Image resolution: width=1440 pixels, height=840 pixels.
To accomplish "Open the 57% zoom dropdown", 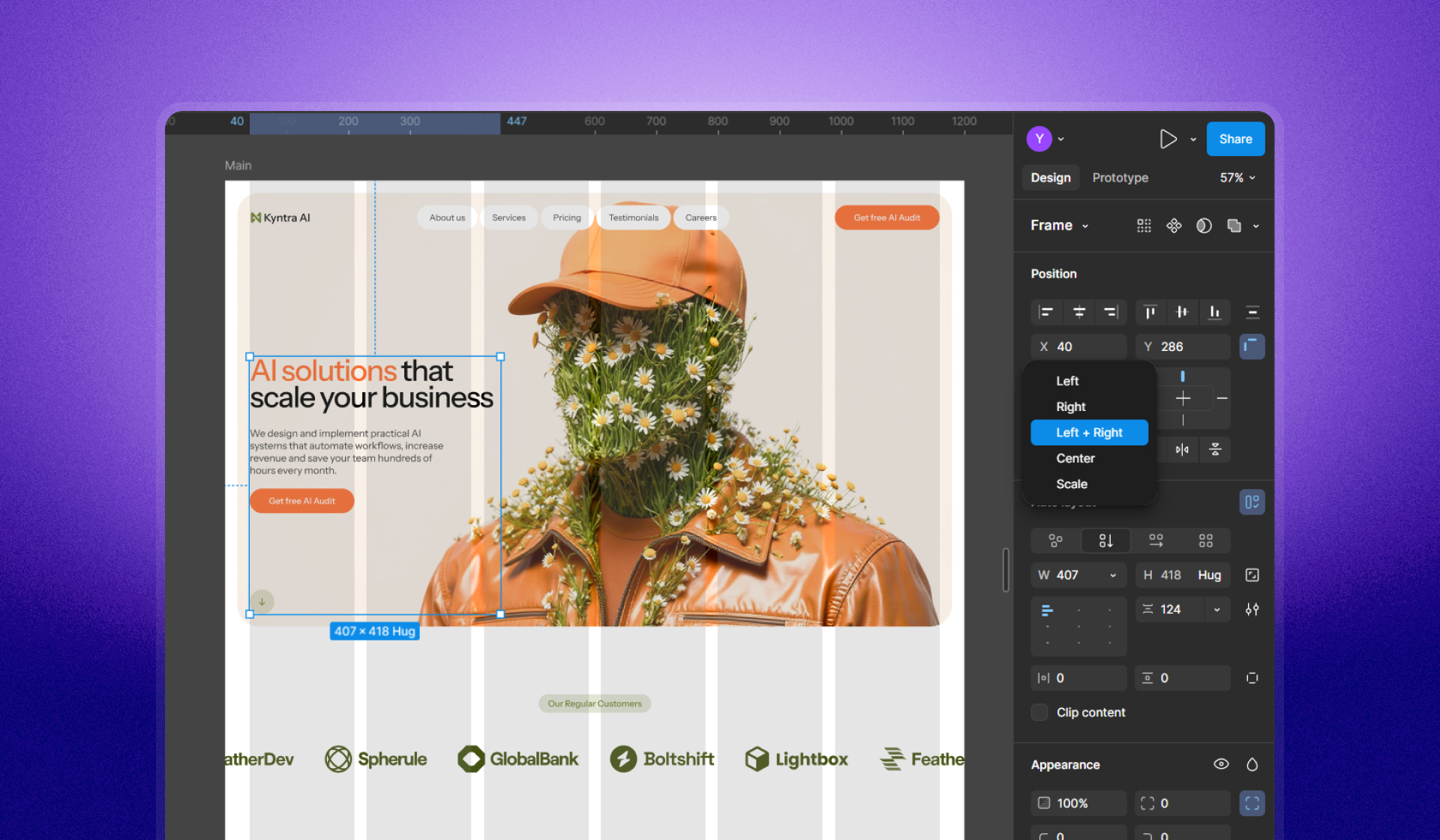I will (1237, 178).
